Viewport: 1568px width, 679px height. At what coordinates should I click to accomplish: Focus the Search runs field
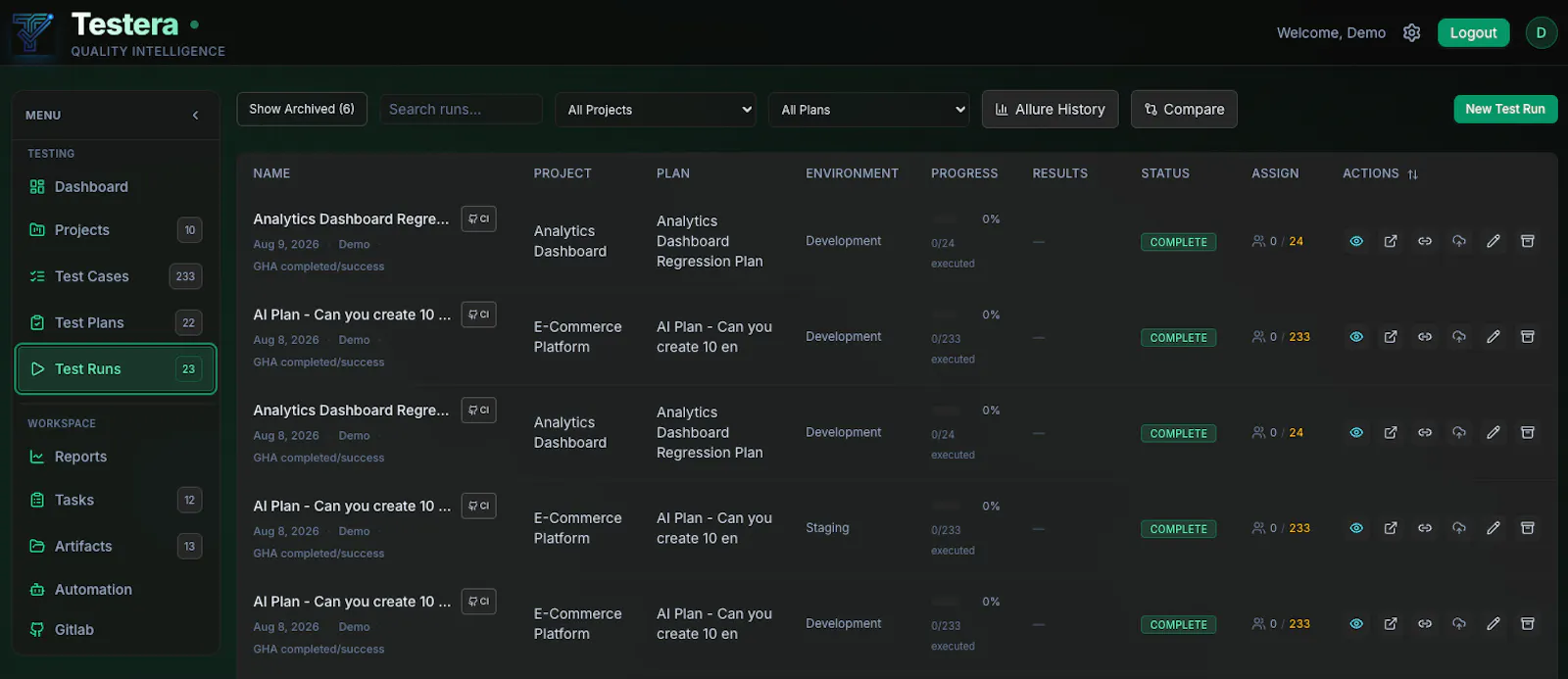point(461,109)
